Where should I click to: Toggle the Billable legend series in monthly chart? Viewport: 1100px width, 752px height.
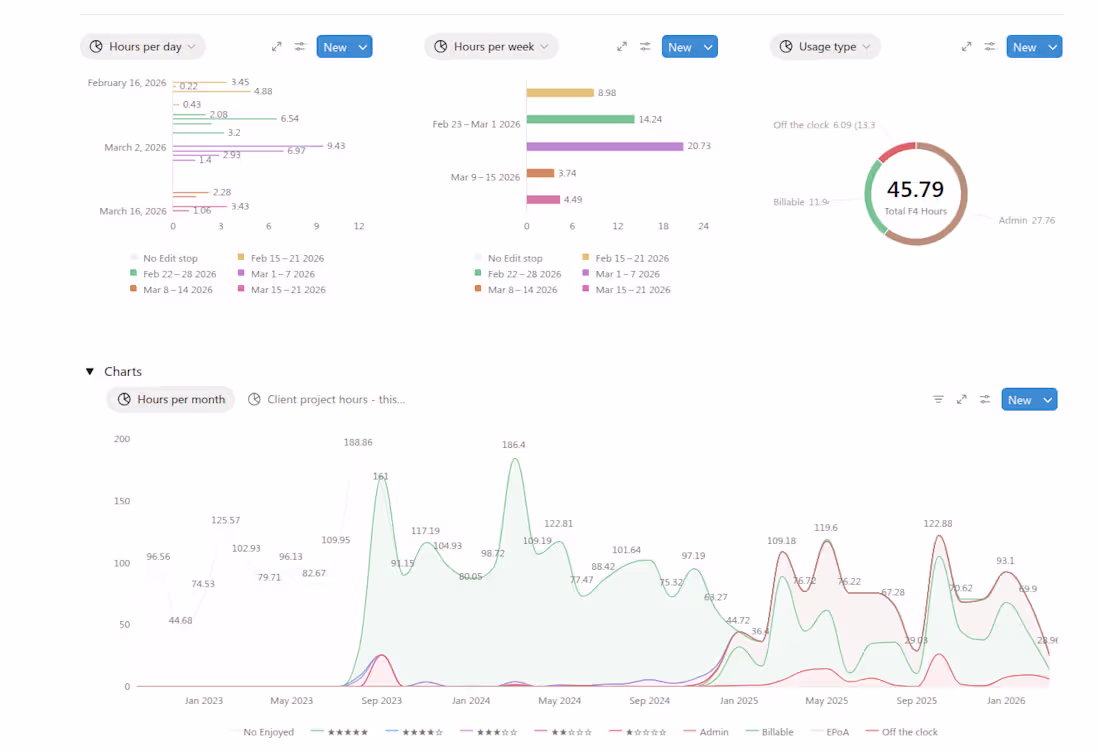[770, 732]
